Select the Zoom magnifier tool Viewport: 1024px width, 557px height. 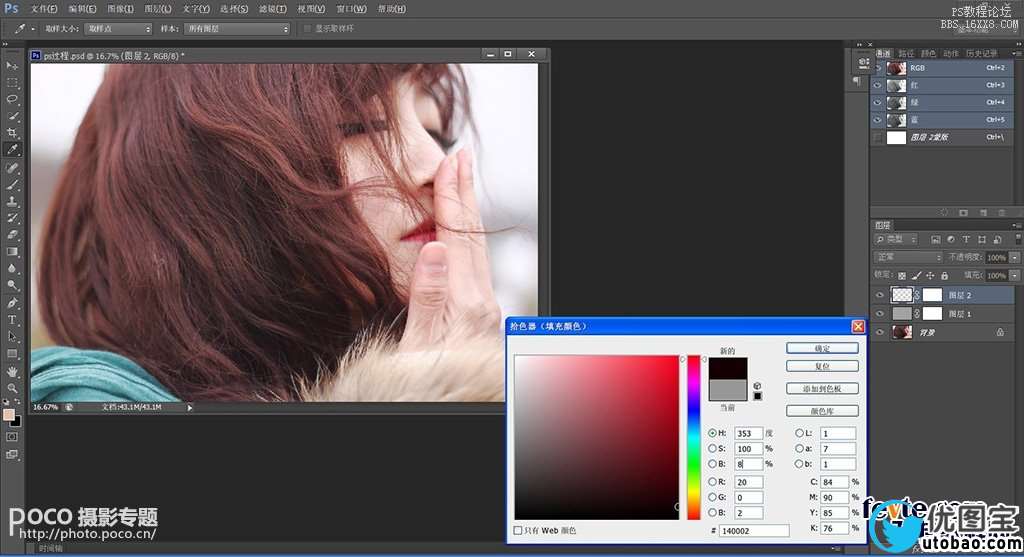(13, 388)
